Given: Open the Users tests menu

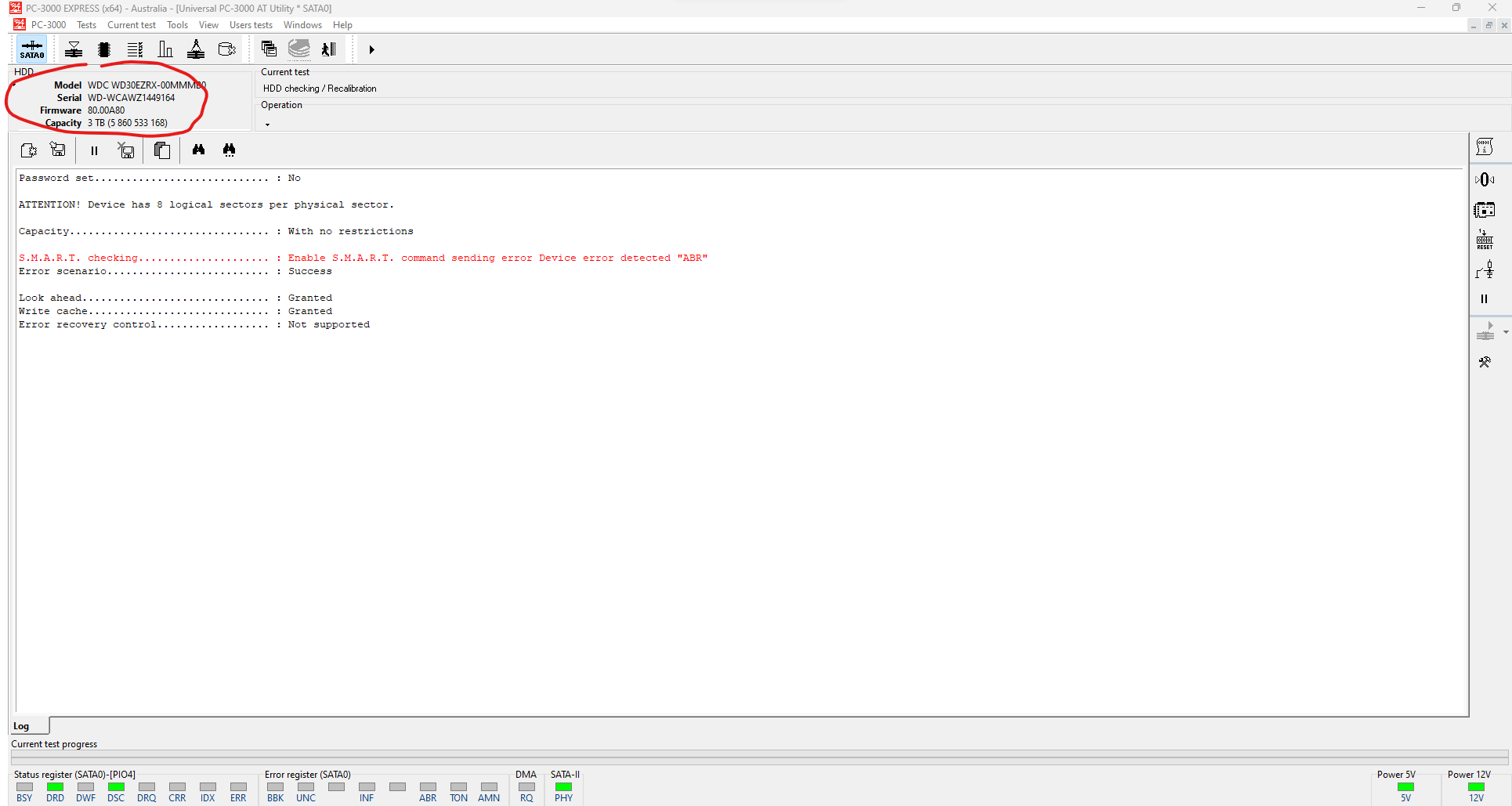Looking at the screenshot, I should tap(251, 25).
